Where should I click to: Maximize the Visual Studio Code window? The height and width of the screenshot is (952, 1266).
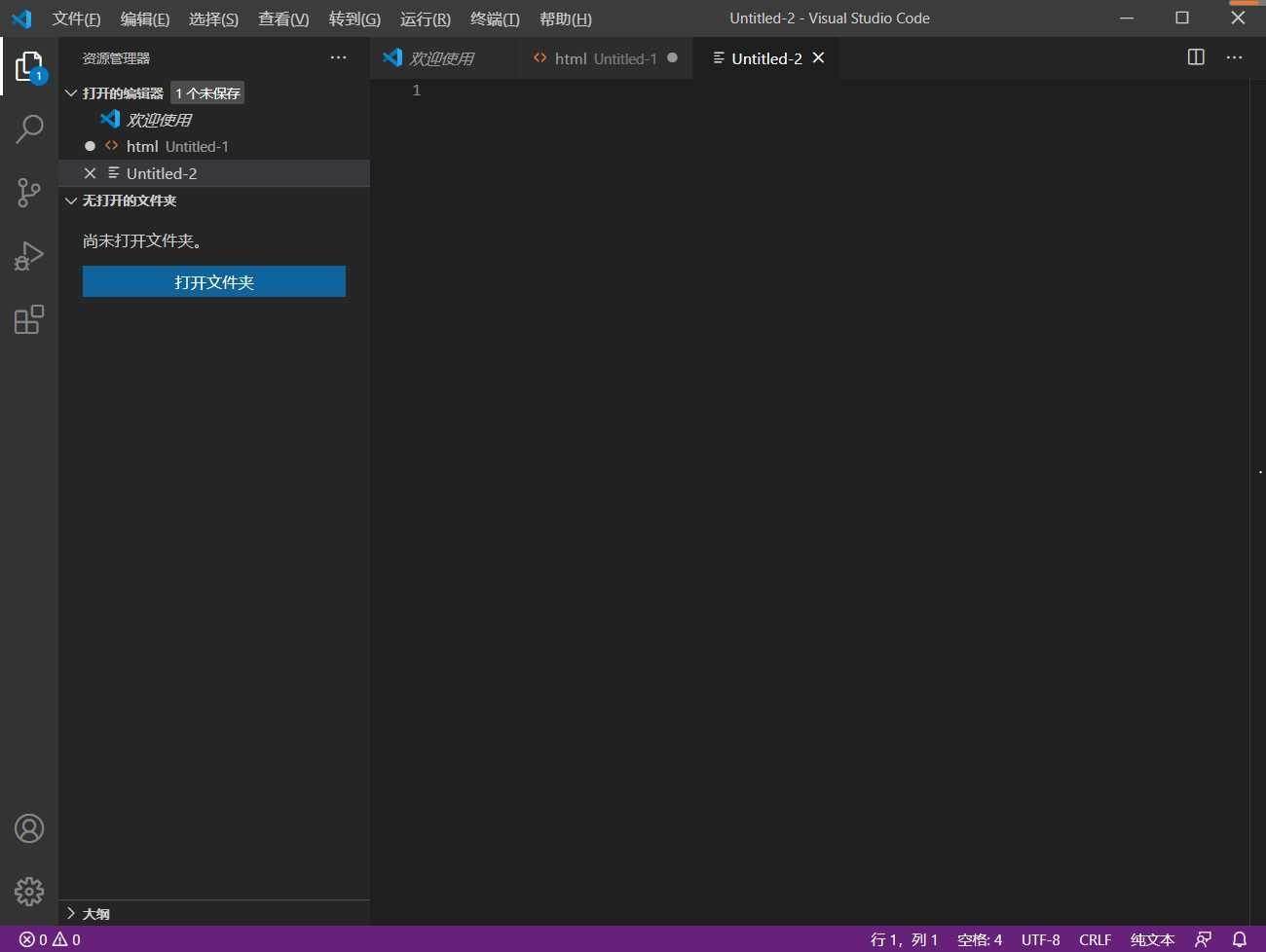(1182, 18)
